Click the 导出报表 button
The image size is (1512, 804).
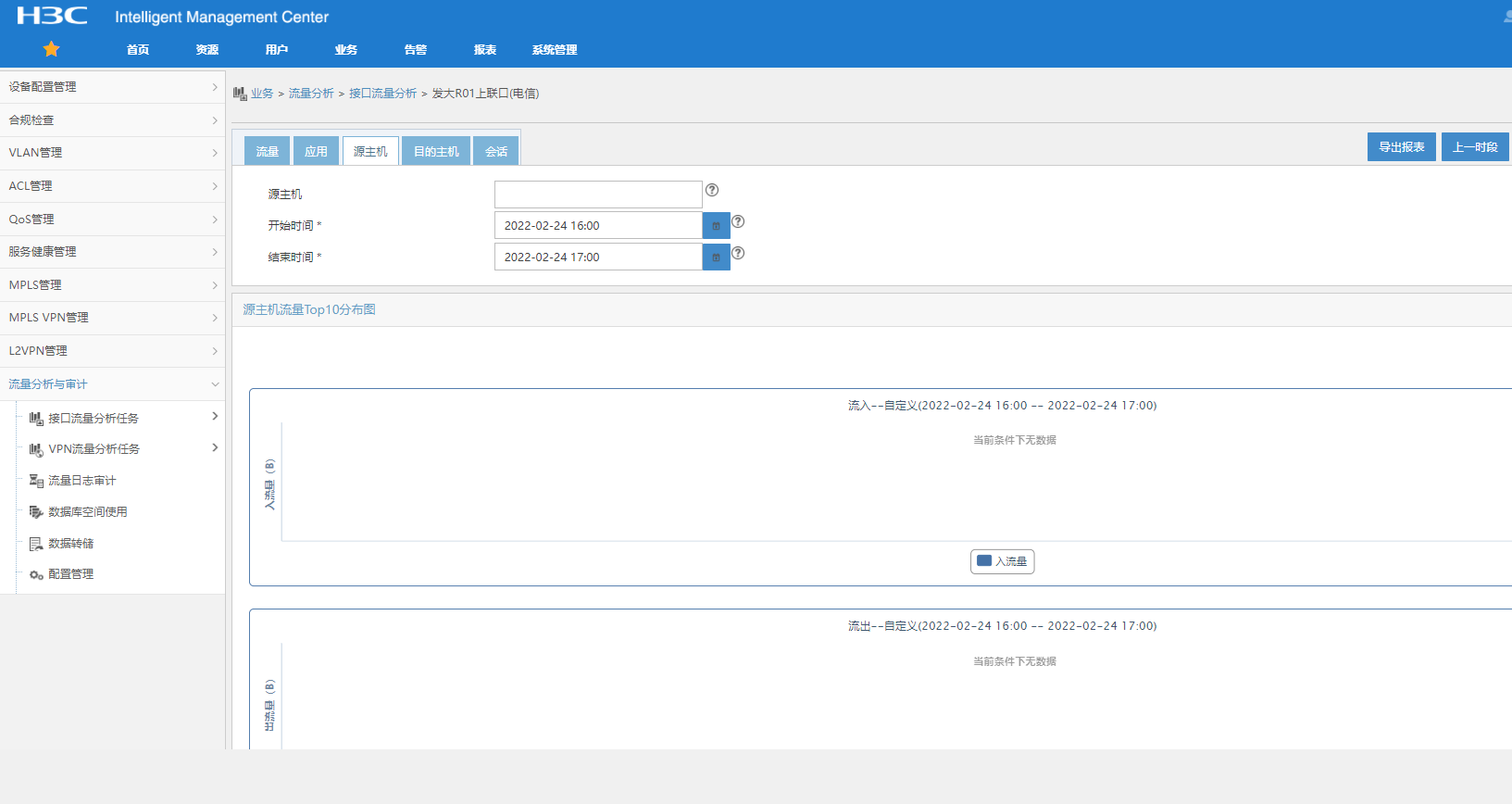(x=1402, y=147)
